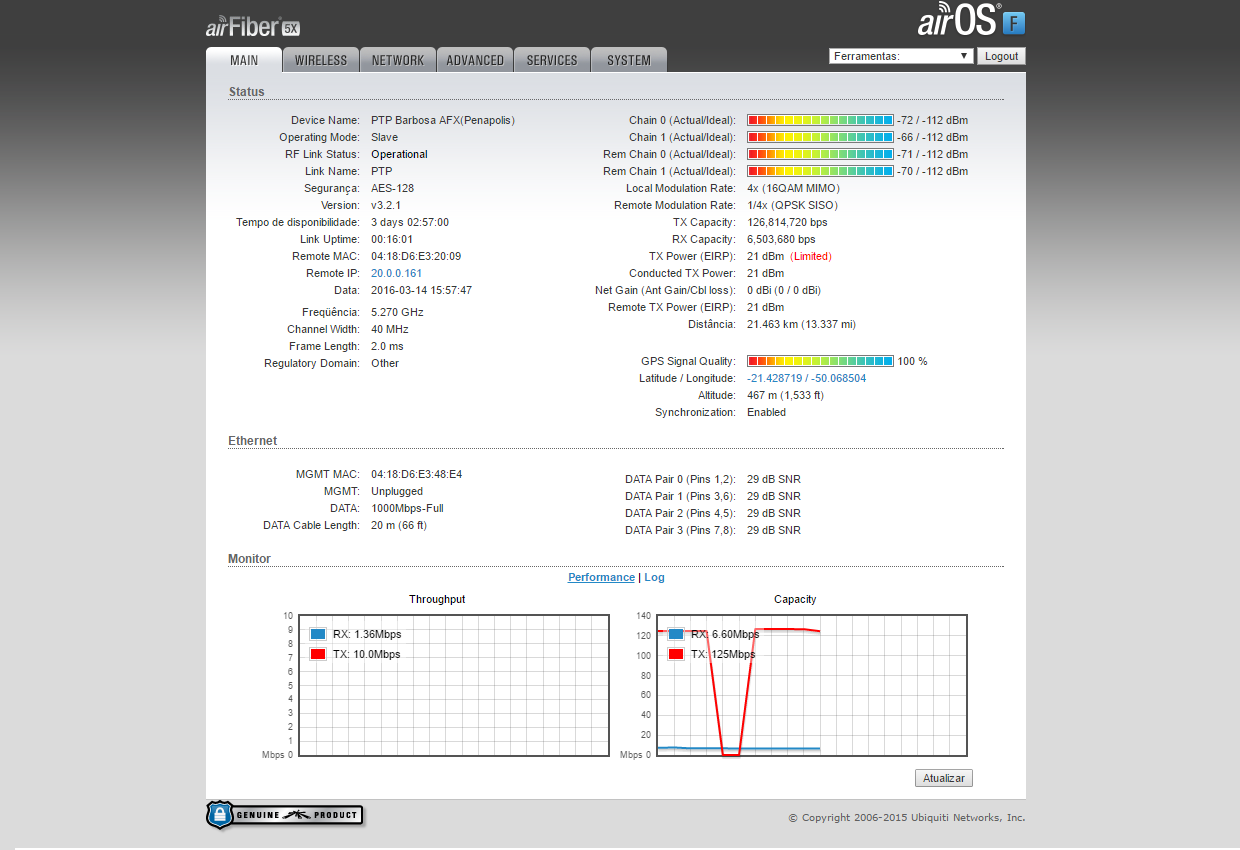Click the Rem Chain 1 signal bar
Viewport: 1240px width, 850px height.
point(820,171)
